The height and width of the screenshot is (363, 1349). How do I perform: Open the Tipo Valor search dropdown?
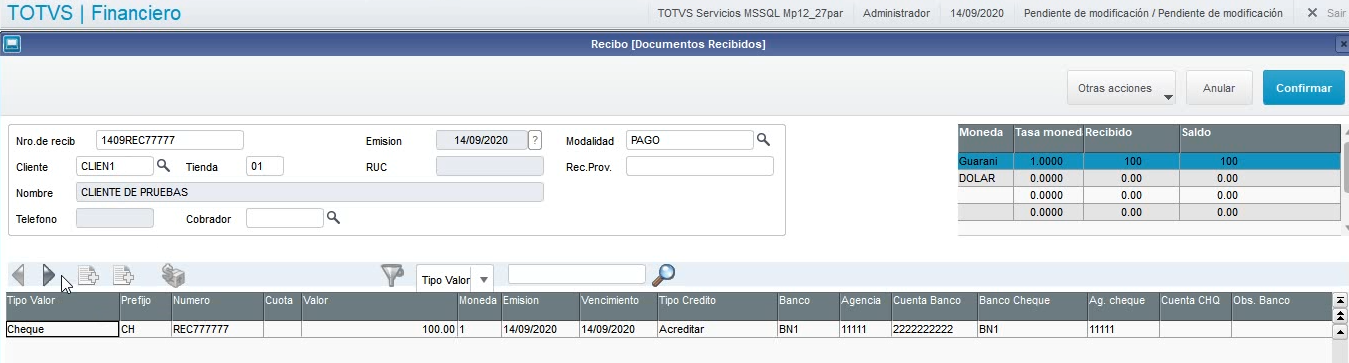485,280
